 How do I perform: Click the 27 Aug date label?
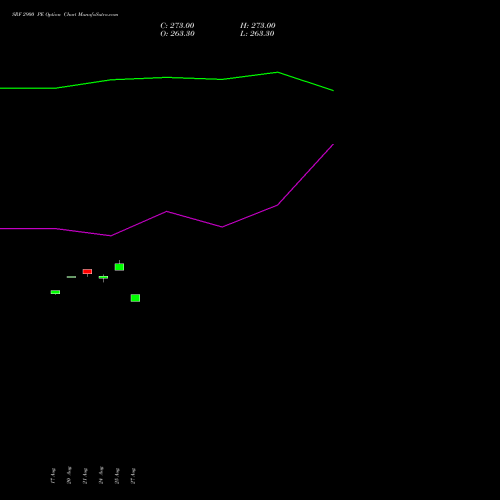(x=133, y=476)
